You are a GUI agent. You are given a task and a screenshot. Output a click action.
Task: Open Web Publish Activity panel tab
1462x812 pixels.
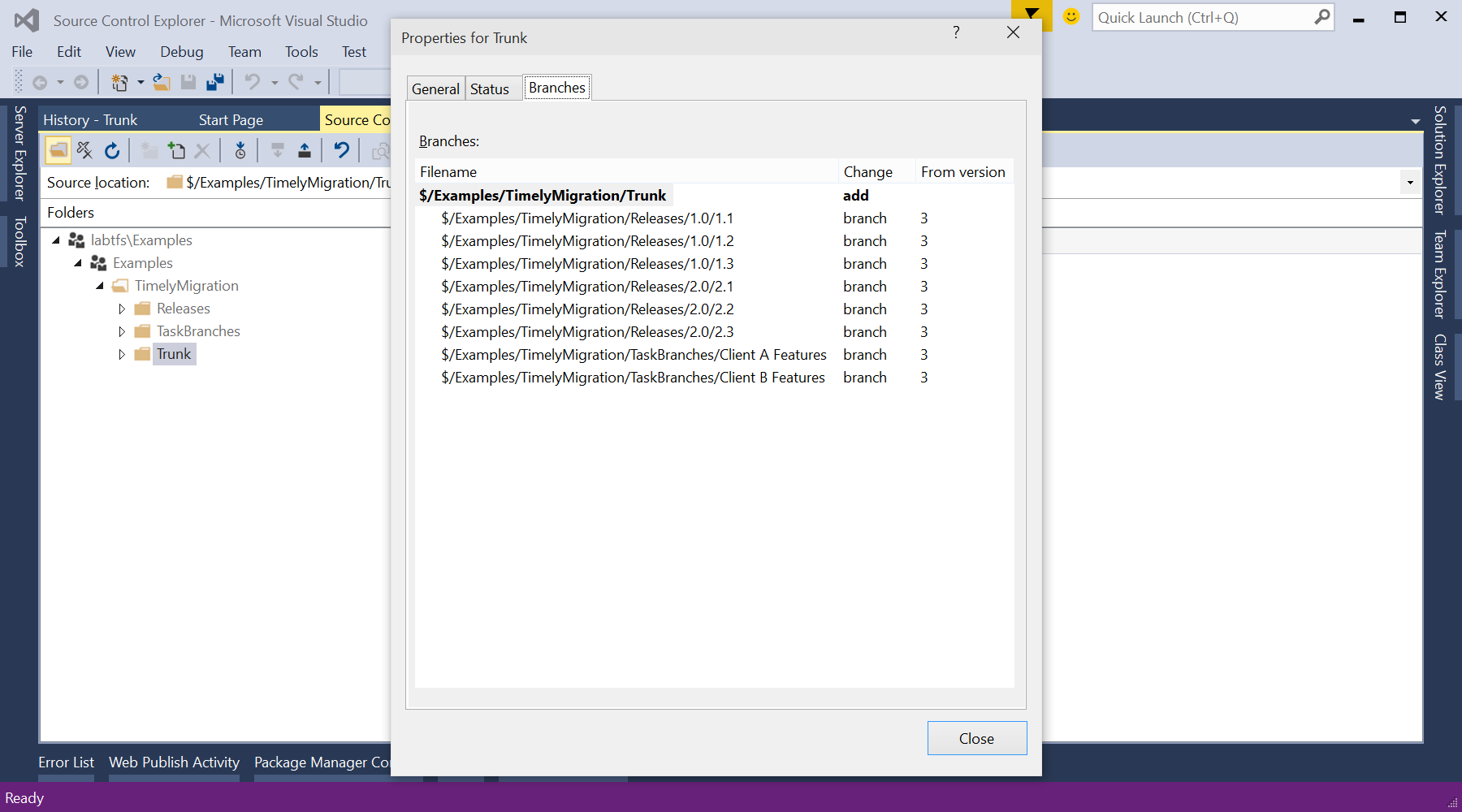174,762
